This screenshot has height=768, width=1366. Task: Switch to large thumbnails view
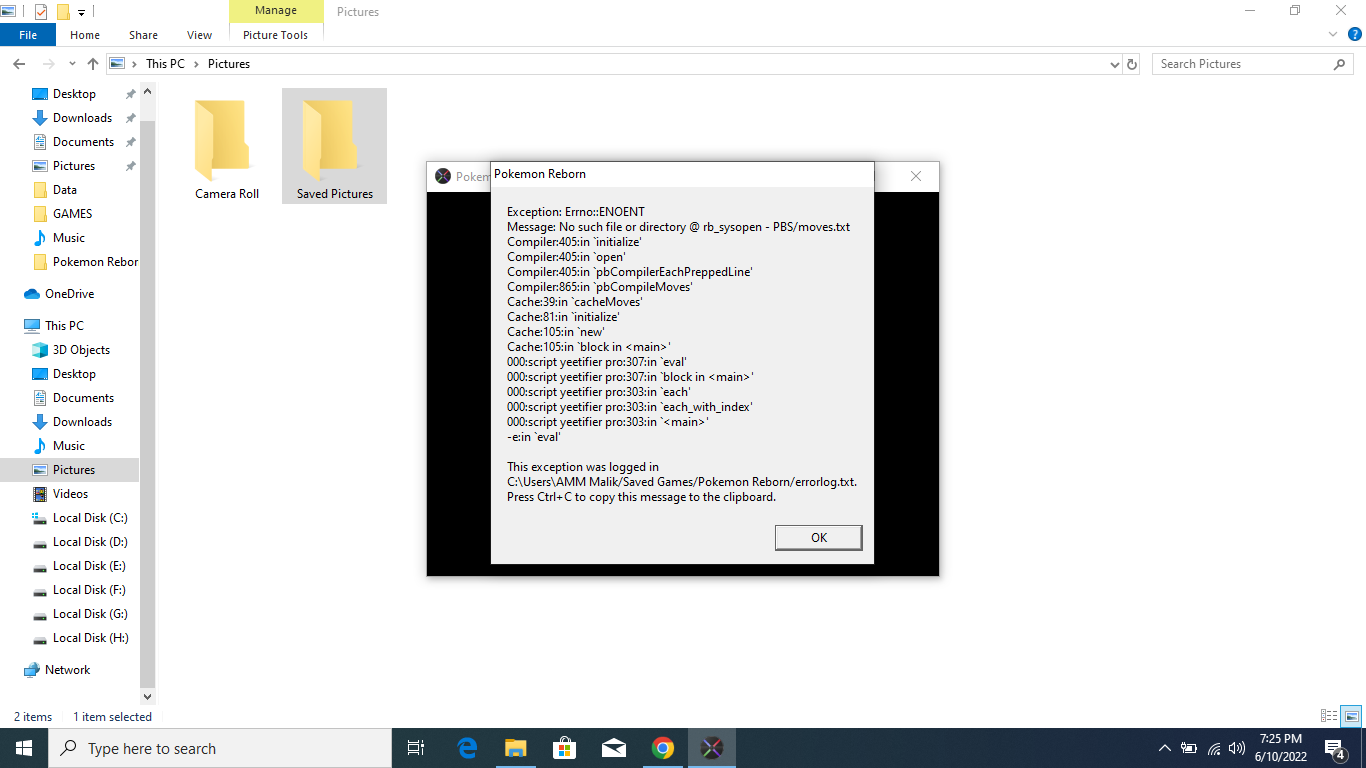tap(1351, 716)
